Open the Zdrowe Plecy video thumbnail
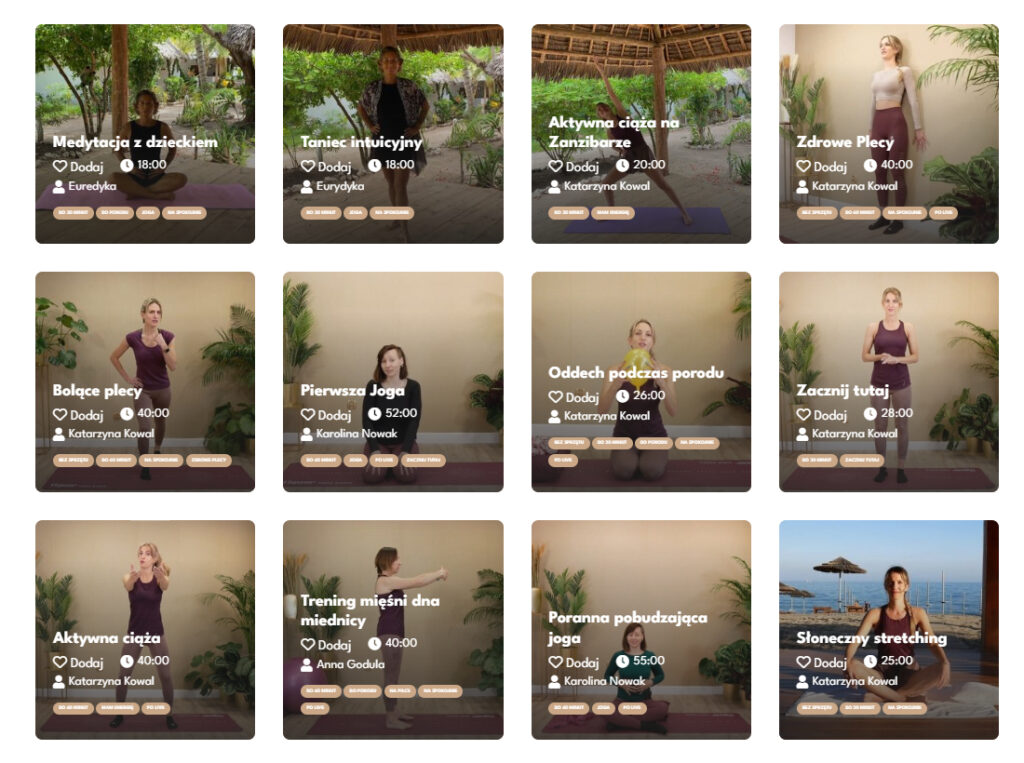 (889, 134)
